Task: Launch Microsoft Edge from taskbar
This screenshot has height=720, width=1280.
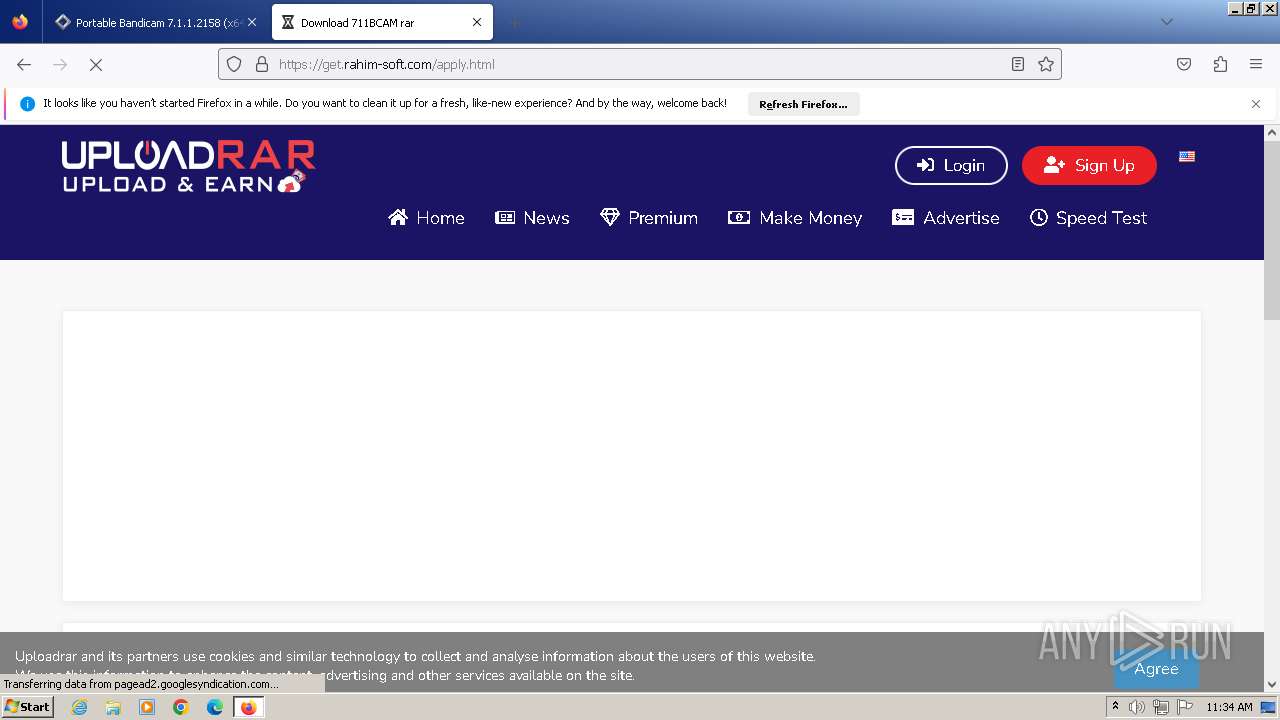Action: click(x=215, y=707)
